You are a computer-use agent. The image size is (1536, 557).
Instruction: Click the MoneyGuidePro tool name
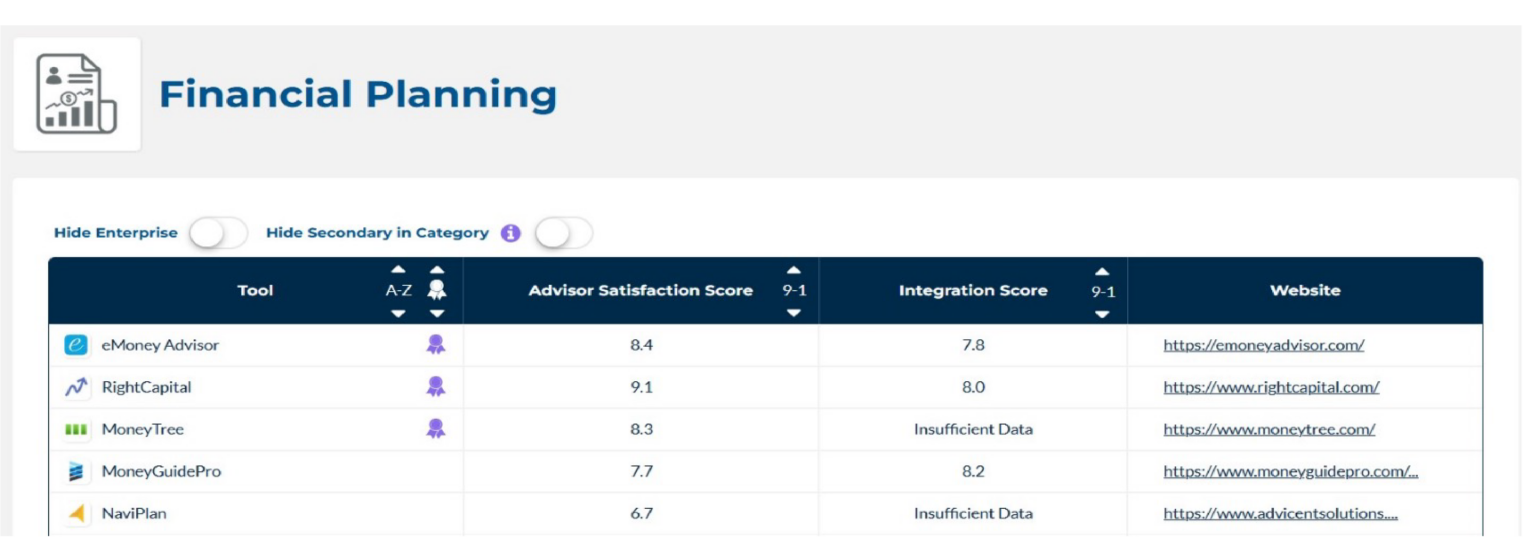pos(161,472)
